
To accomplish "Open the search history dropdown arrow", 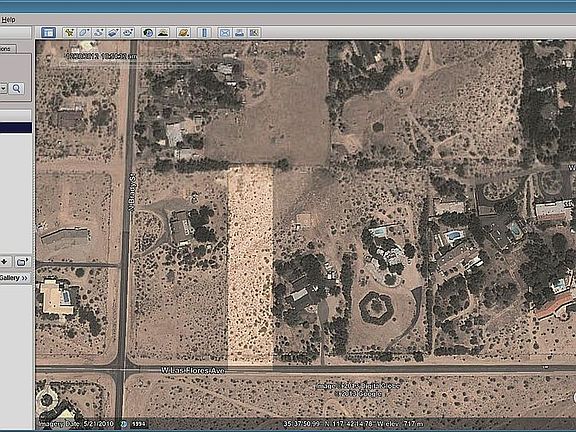I will coord(3,89).
